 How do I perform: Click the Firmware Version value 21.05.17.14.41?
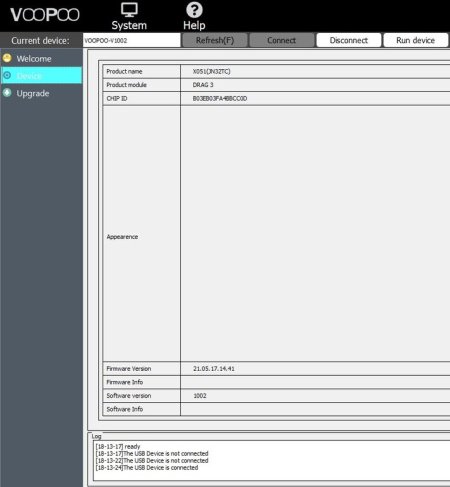(x=214, y=369)
